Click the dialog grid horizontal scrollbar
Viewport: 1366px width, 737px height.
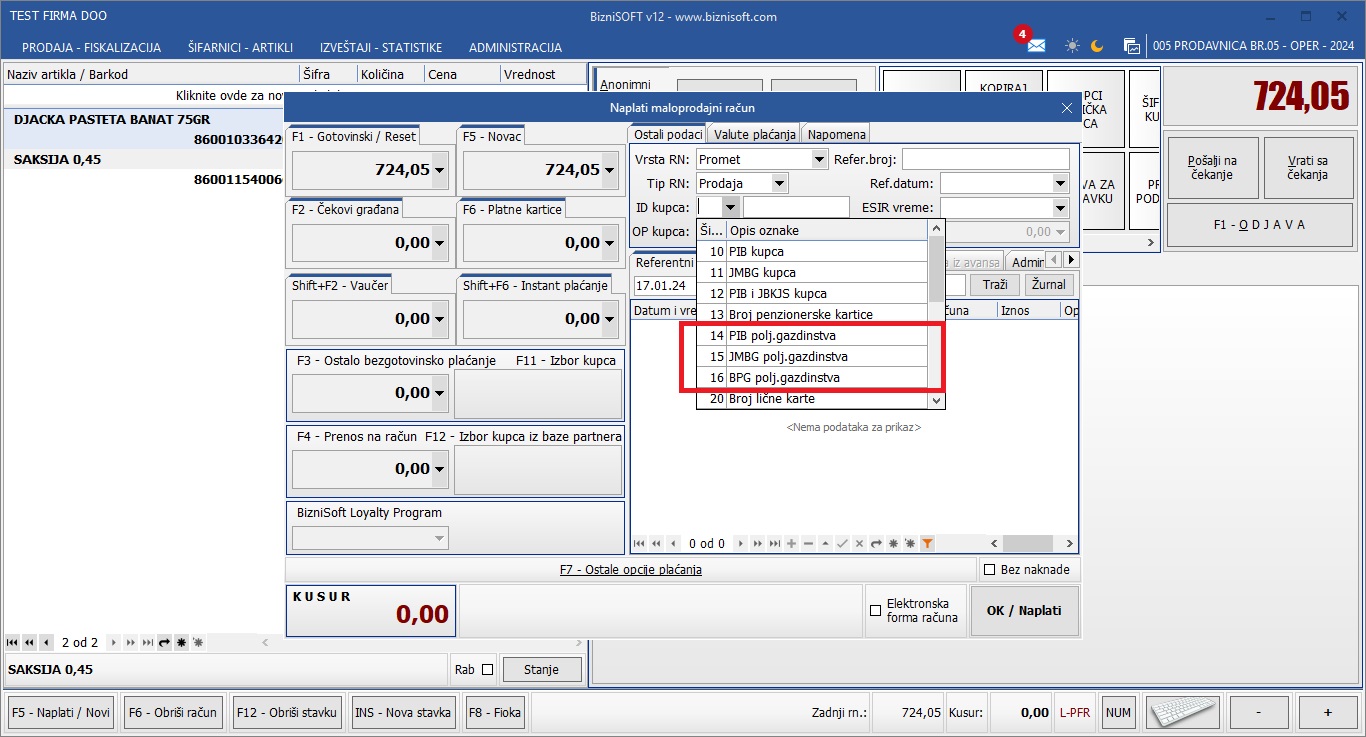tap(1030, 543)
